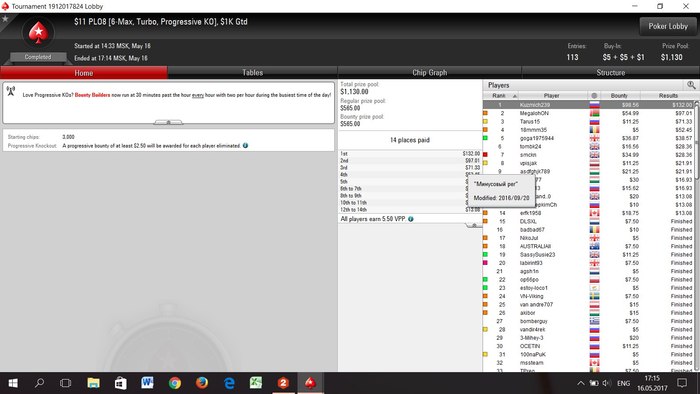This screenshot has height=394, width=700.
Task: Click the Poker Lobby button
Action: (668, 26)
